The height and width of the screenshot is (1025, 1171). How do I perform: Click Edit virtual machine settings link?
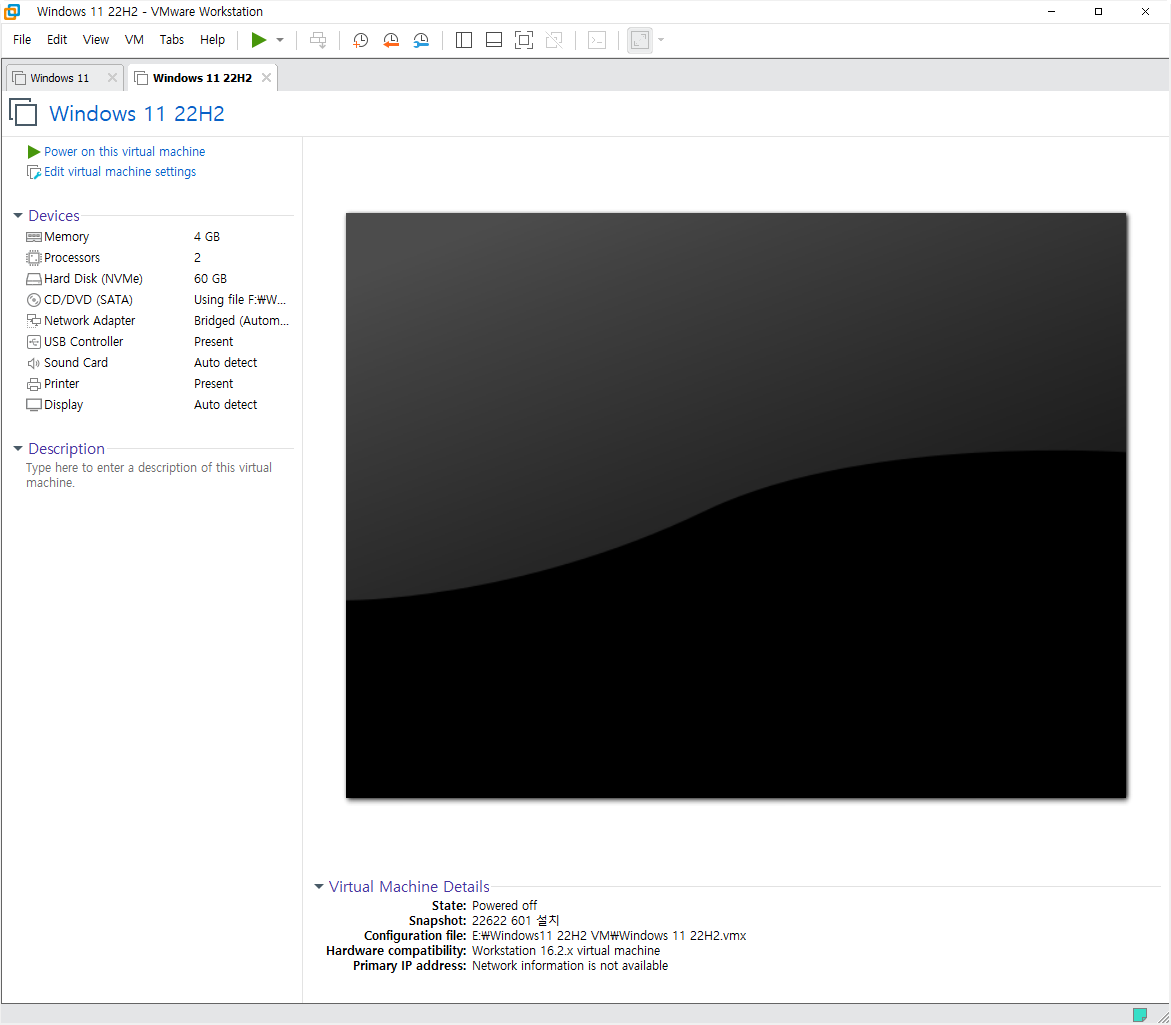tap(119, 172)
